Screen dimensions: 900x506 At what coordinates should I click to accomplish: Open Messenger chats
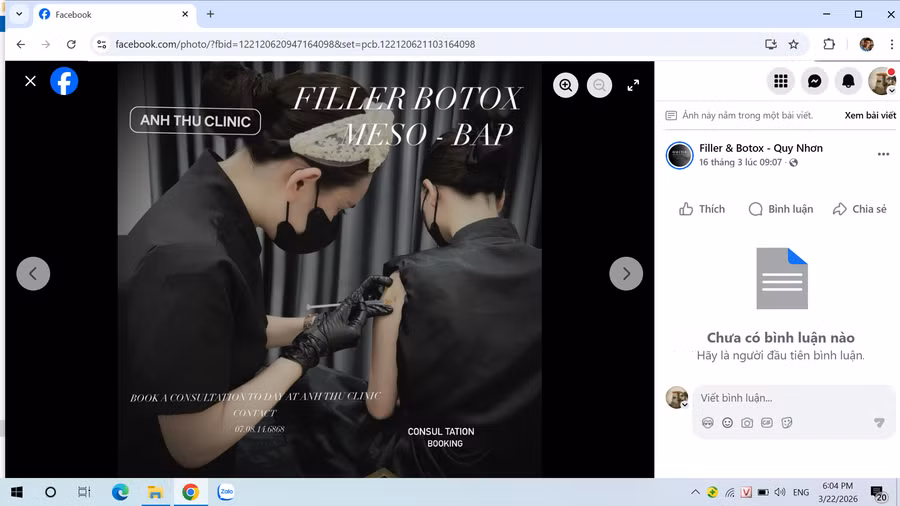click(x=815, y=81)
